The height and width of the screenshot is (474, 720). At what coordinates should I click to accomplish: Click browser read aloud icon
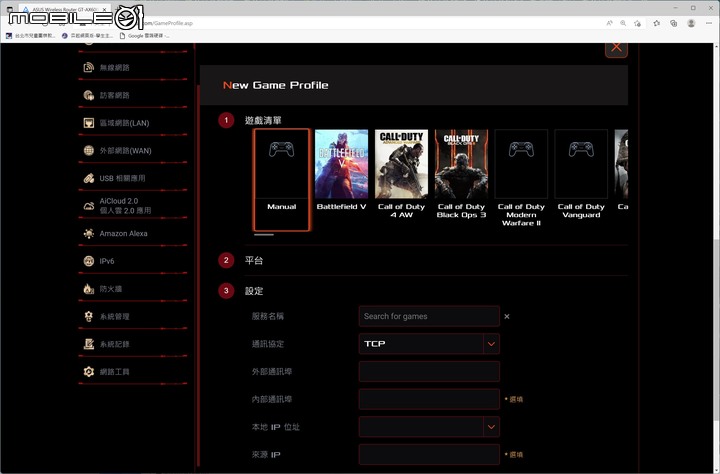609,23
